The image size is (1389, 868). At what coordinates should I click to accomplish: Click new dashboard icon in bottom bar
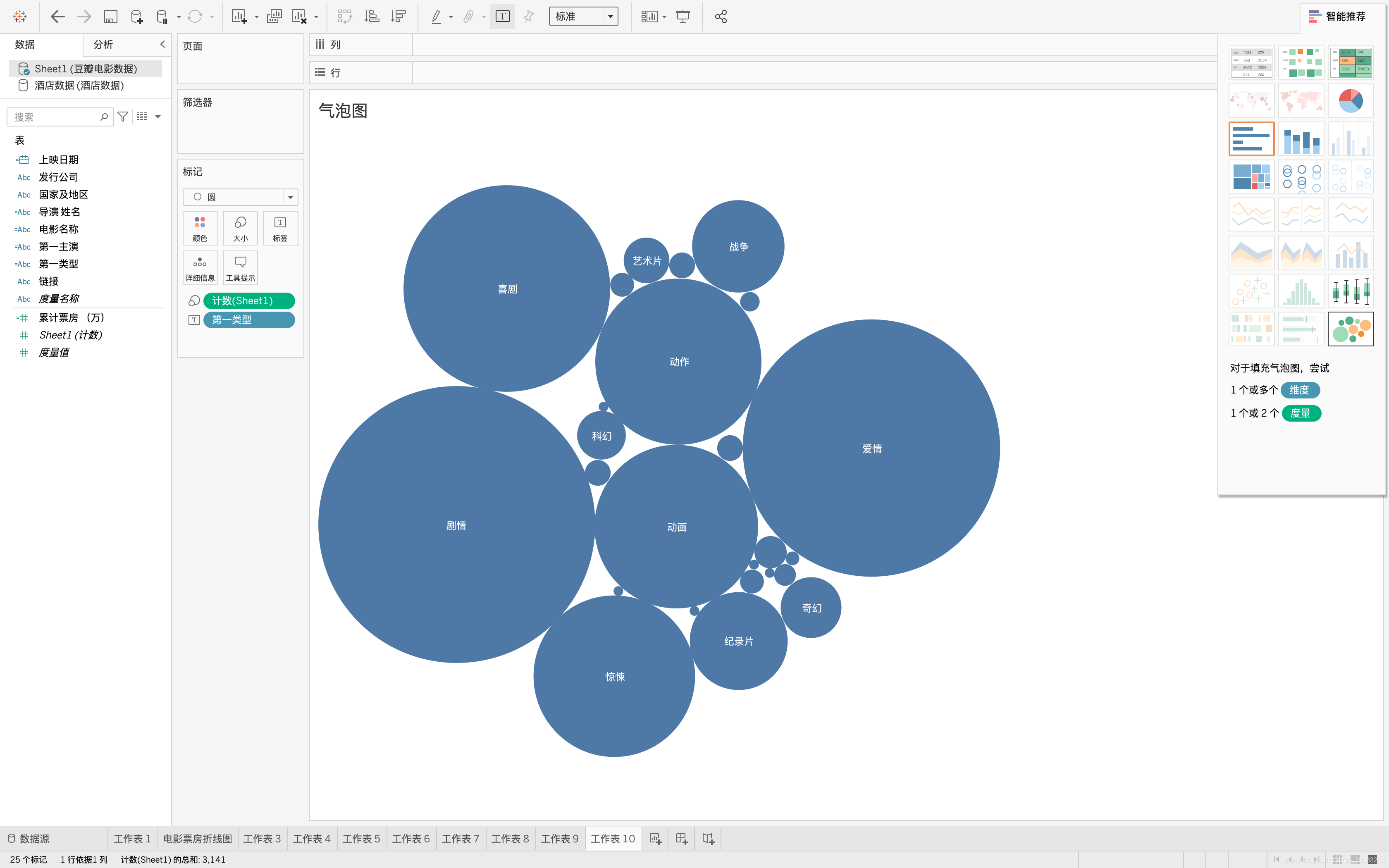pos(681,839)
